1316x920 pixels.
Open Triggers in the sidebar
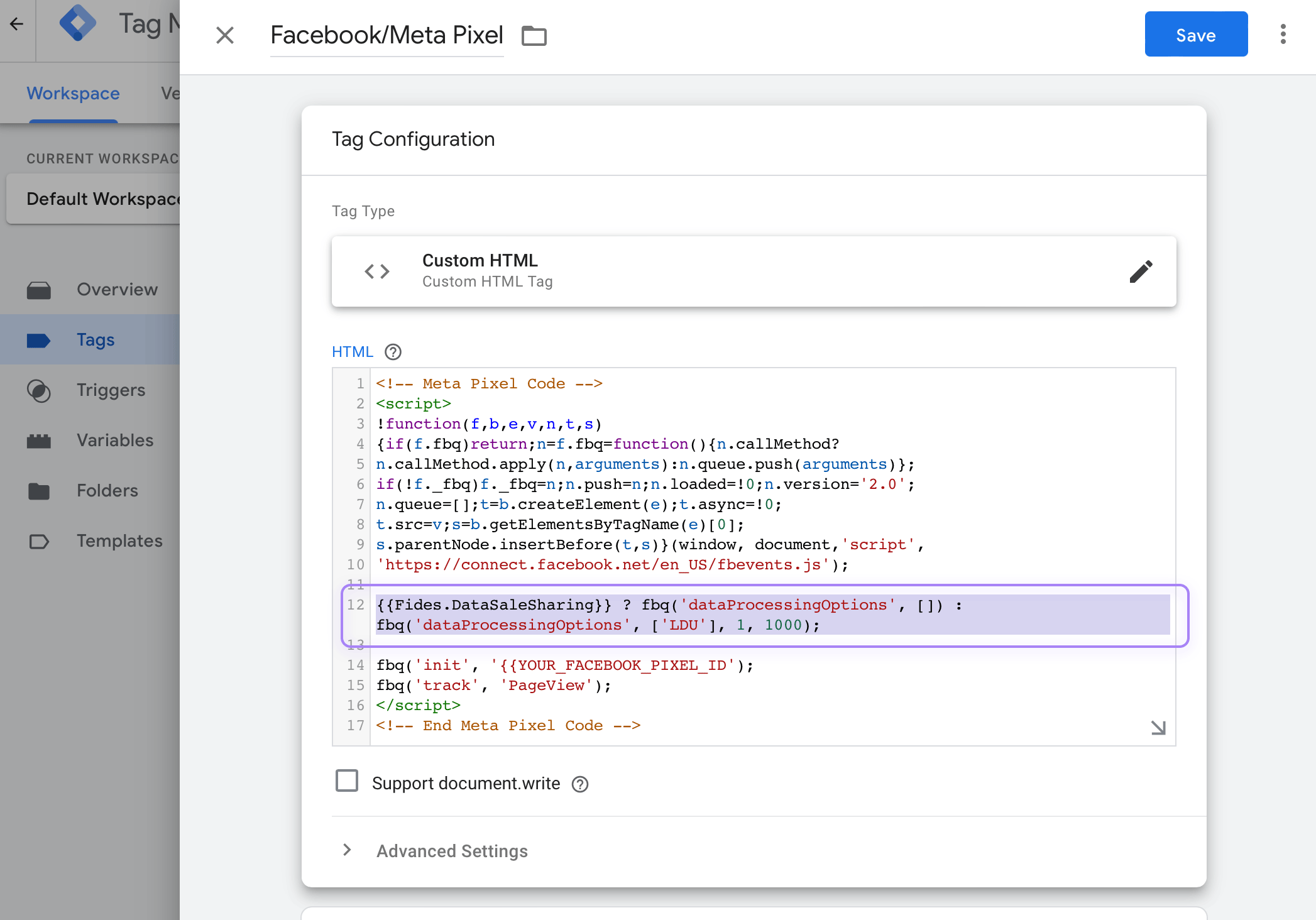(x=90, y=390)
